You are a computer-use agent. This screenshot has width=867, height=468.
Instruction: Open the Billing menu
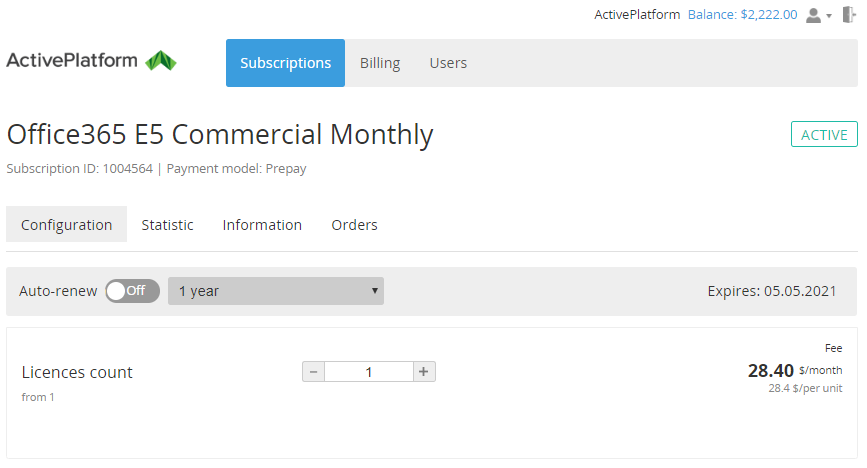tap(380, 63)
